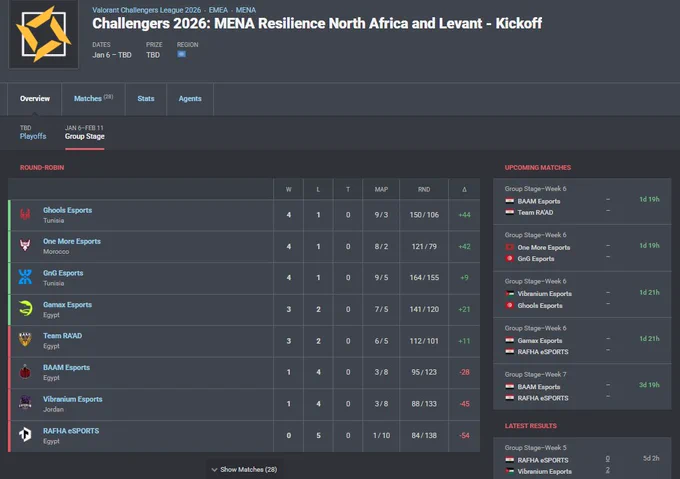The width and height of the screenshot is (680, 479).
Task: Click the MAP column header
Action: [x=381, y=189]
